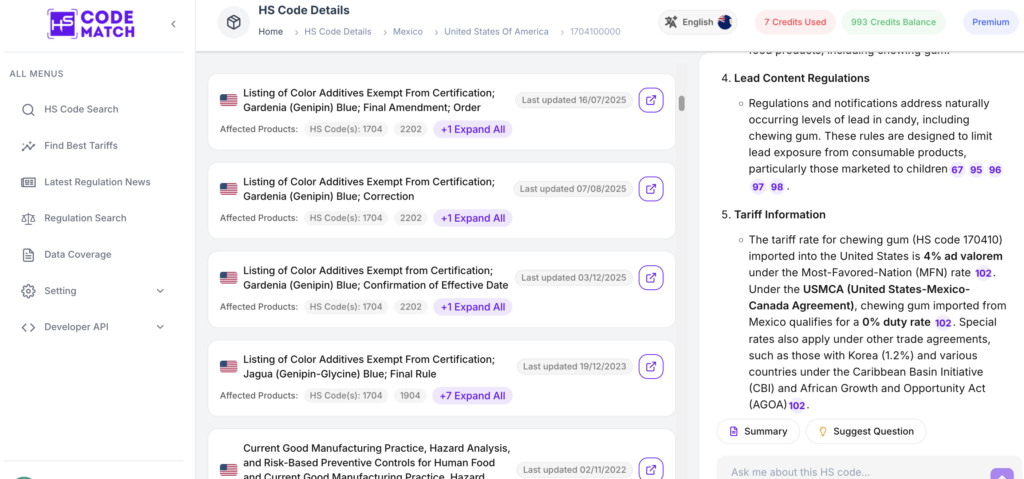Viewport: 1024px width, 479px height.
Task: Click the 1704100000 breadcrumb
Action: tap(595, 31)
